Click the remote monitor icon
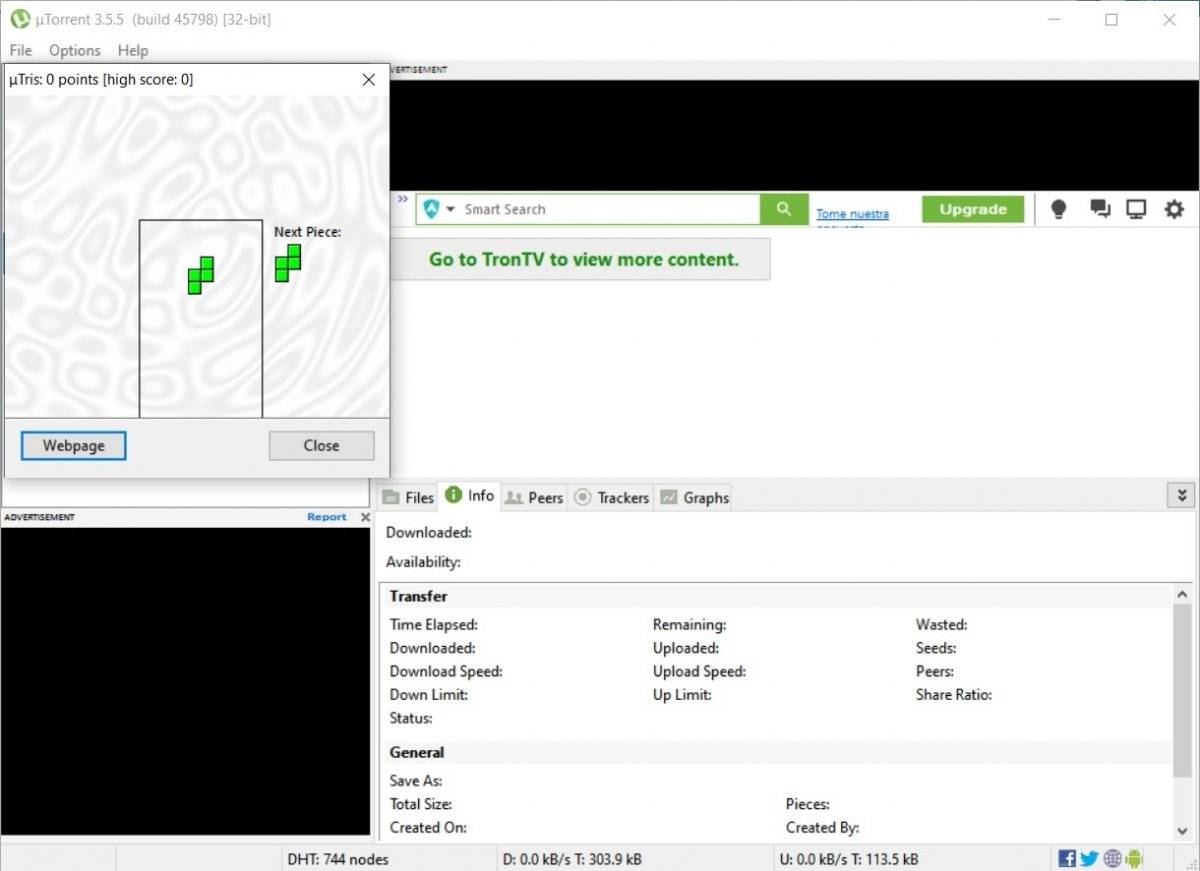Screen dimensions: 1200x871 [x=1136, y=209]
